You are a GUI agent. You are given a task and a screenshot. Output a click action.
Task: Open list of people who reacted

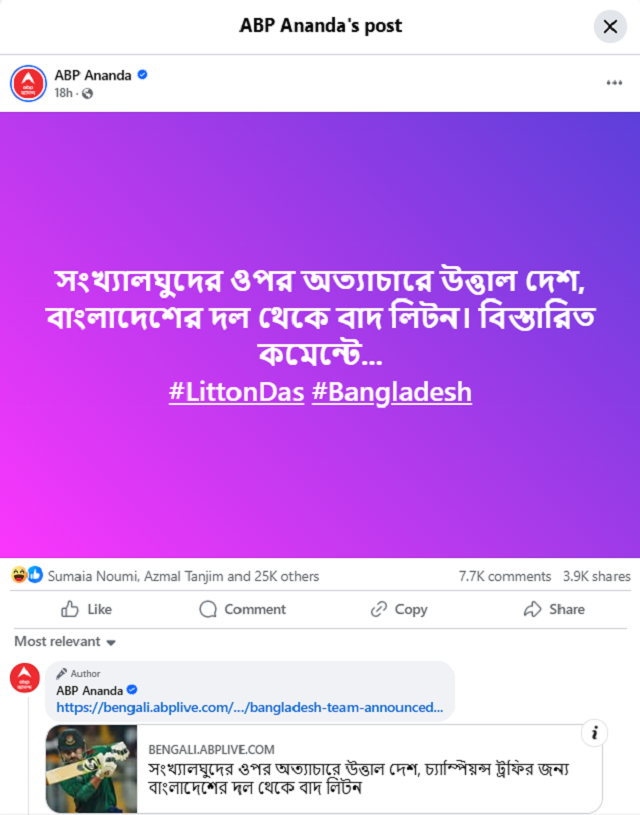[184, 576]
